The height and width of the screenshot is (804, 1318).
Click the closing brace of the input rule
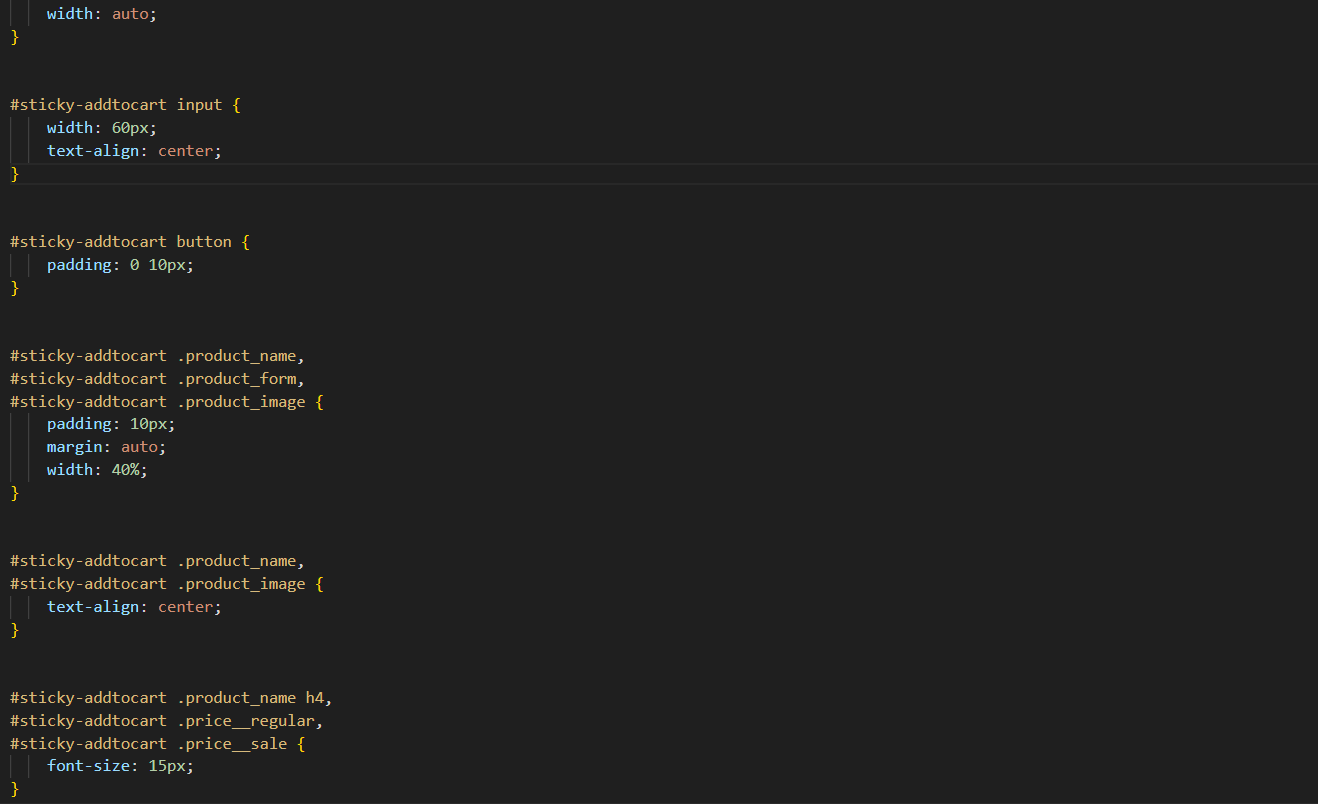(x=15, y=174)
